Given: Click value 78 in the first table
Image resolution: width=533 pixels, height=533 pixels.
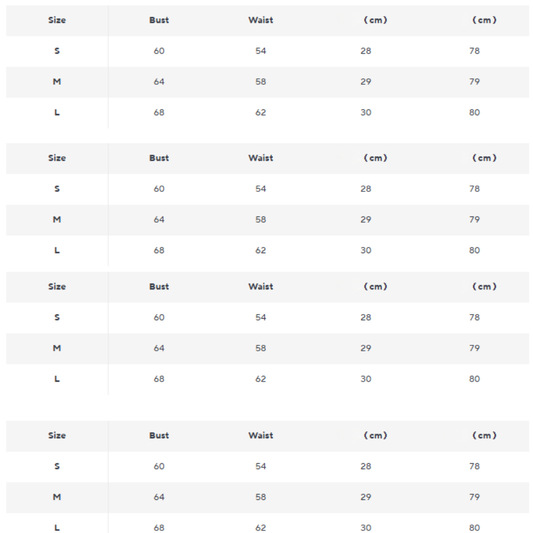Looking at the screenshot, I should pyautogui.click(x=474, y=51).
